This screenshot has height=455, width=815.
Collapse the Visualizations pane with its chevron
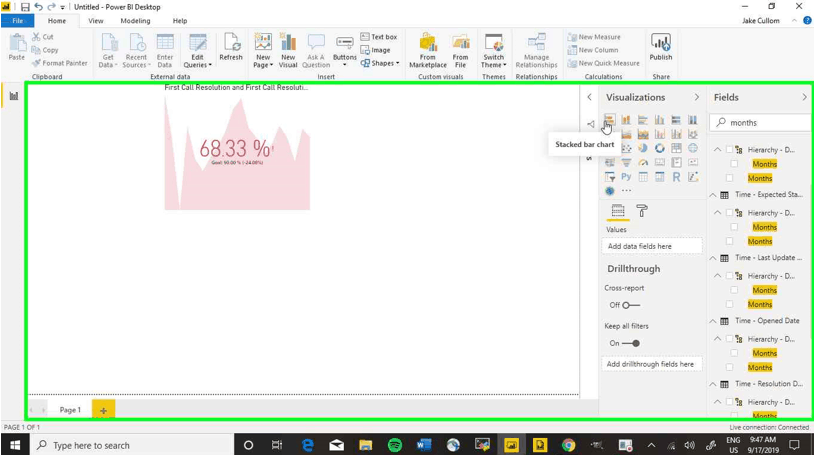(x=696, y=97)
